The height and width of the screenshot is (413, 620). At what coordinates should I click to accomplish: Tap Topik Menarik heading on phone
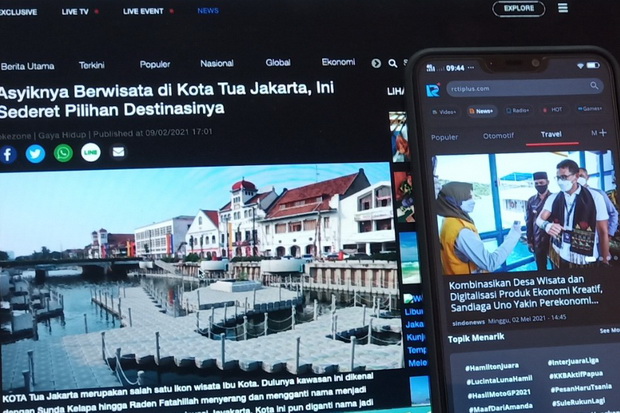point(476,338)
